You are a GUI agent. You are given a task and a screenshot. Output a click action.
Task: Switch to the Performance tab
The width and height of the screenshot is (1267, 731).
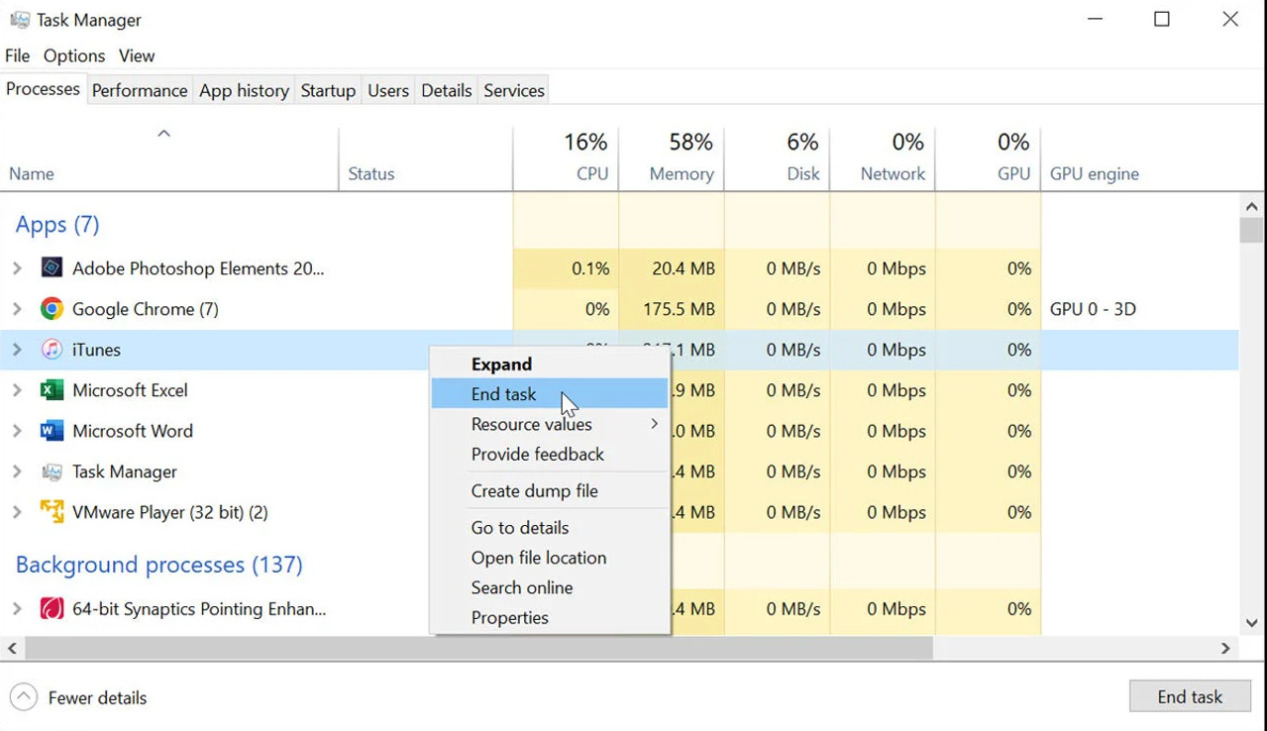[x=140, y=90]
